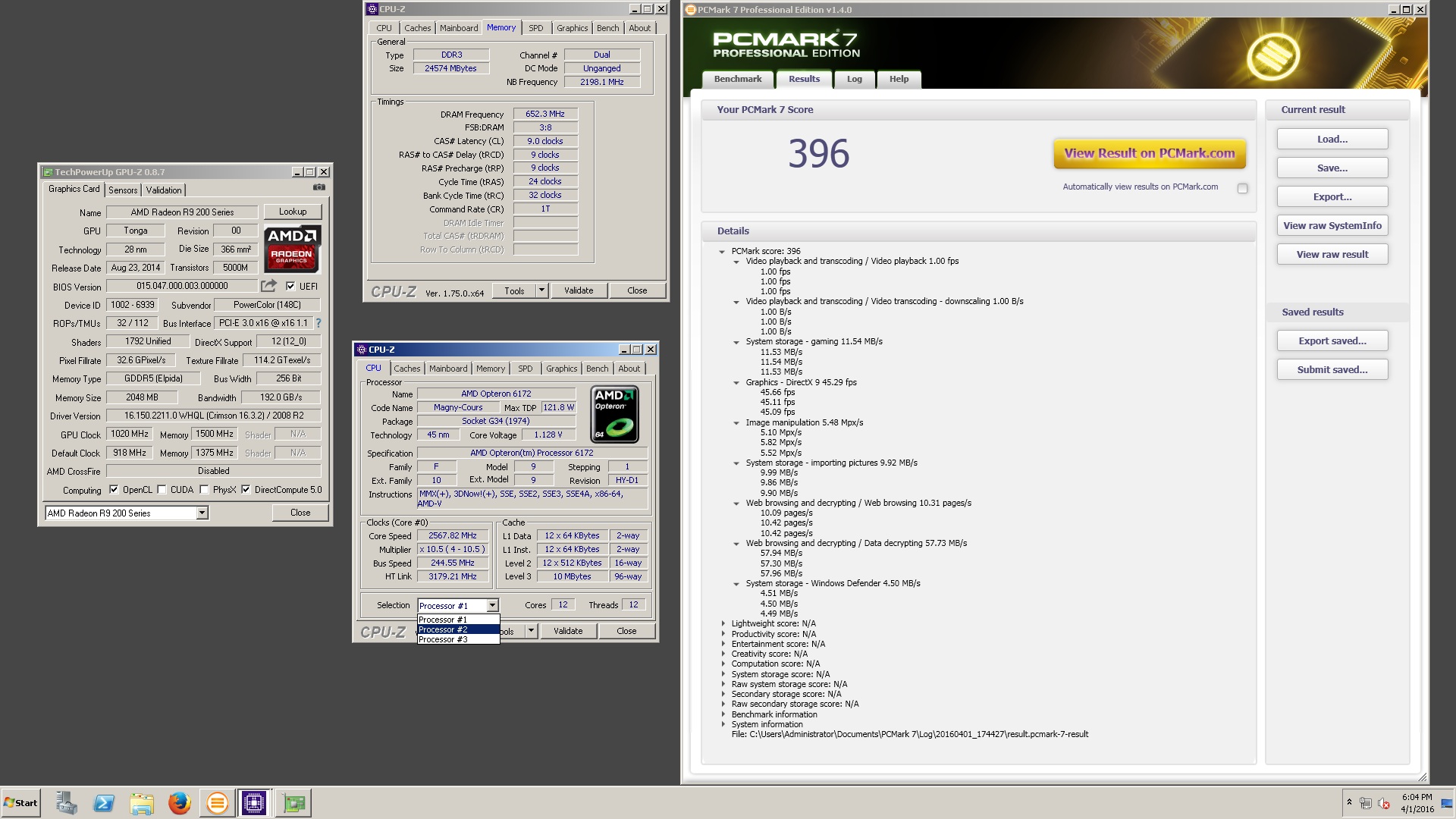Click the GPU-Z screenshot camera icon
1456x819 pixels.
click(x=319, y=187)
